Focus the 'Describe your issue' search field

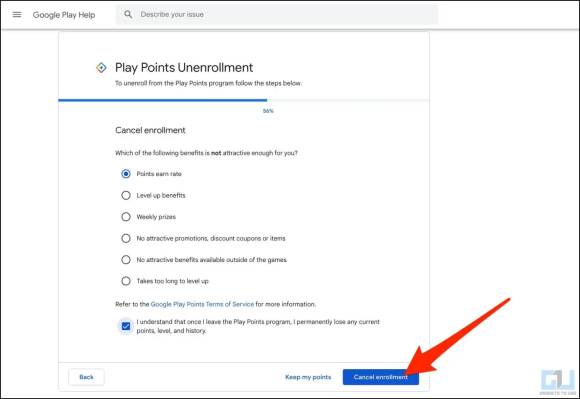click(277, 15)
